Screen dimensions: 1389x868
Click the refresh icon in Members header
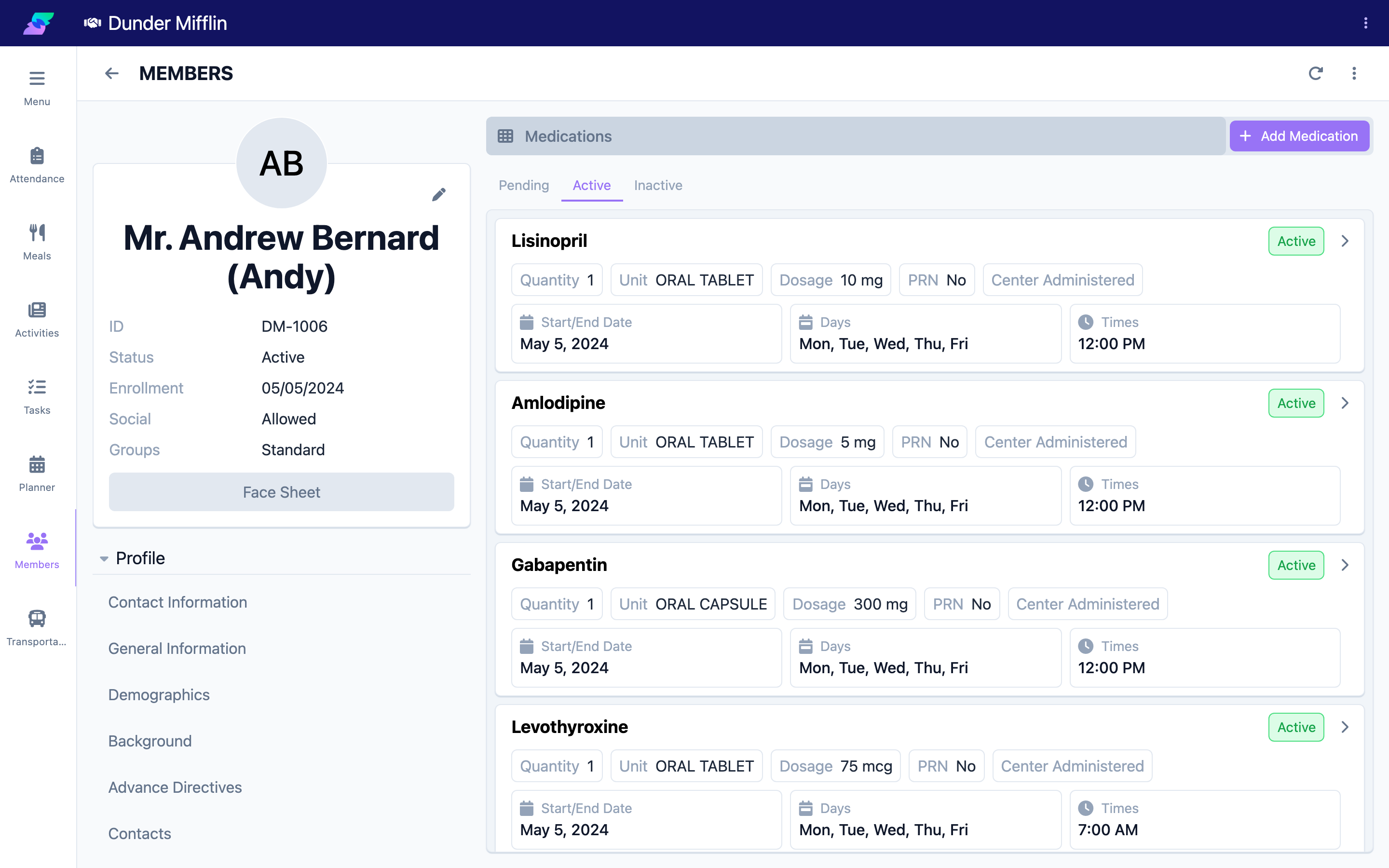[1316, 73]
